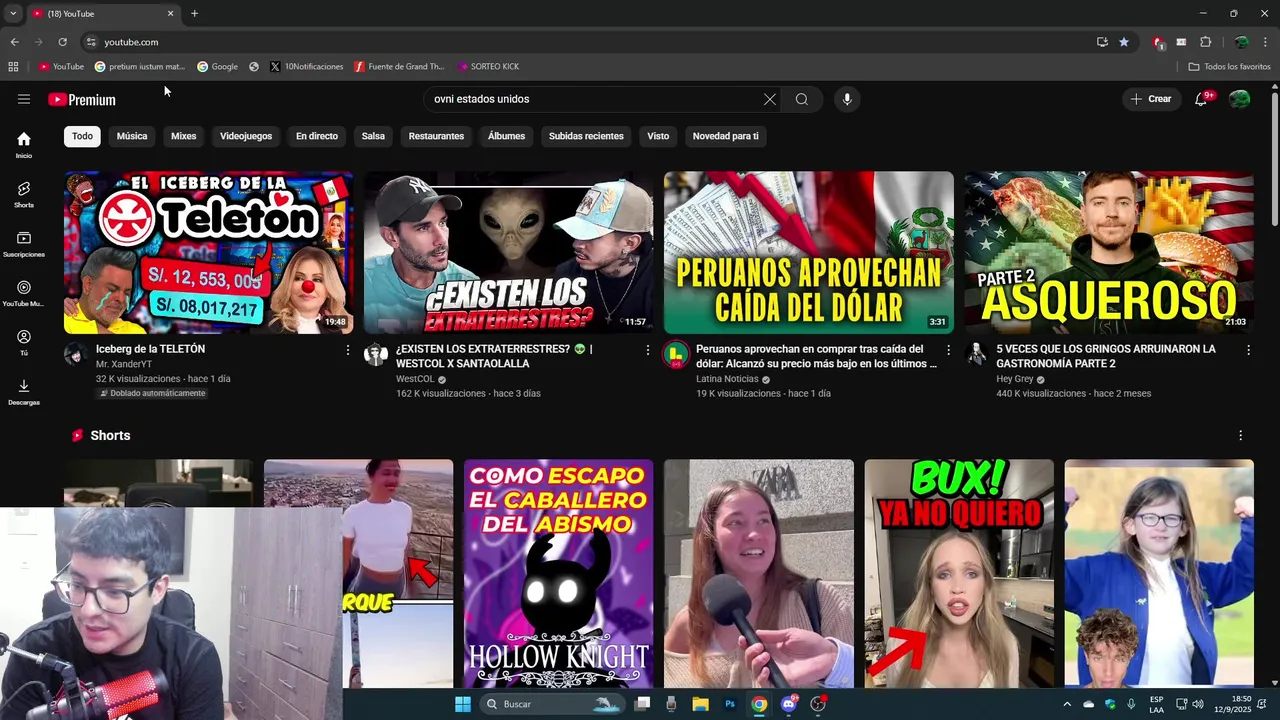Viewport: 1280px width, 720px height.
Task: Select the Música filter chip
Action: tap(132, 136)
